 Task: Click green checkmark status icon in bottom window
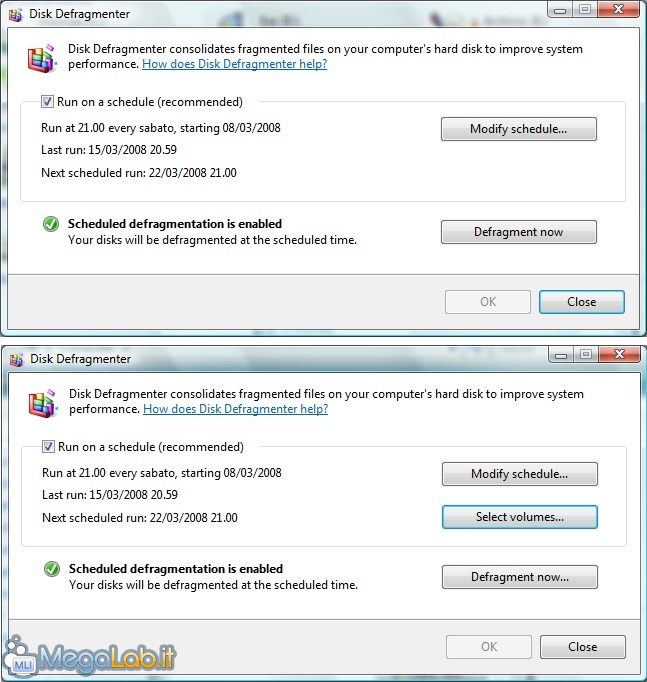[x=52, y=569]
